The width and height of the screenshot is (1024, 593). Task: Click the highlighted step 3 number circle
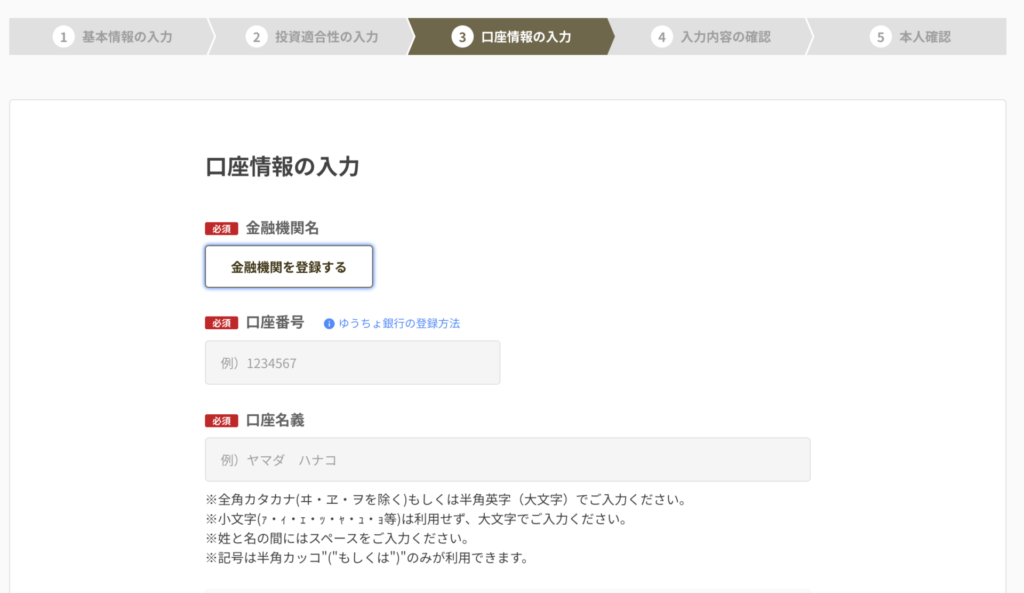click(x=462, y=37)
